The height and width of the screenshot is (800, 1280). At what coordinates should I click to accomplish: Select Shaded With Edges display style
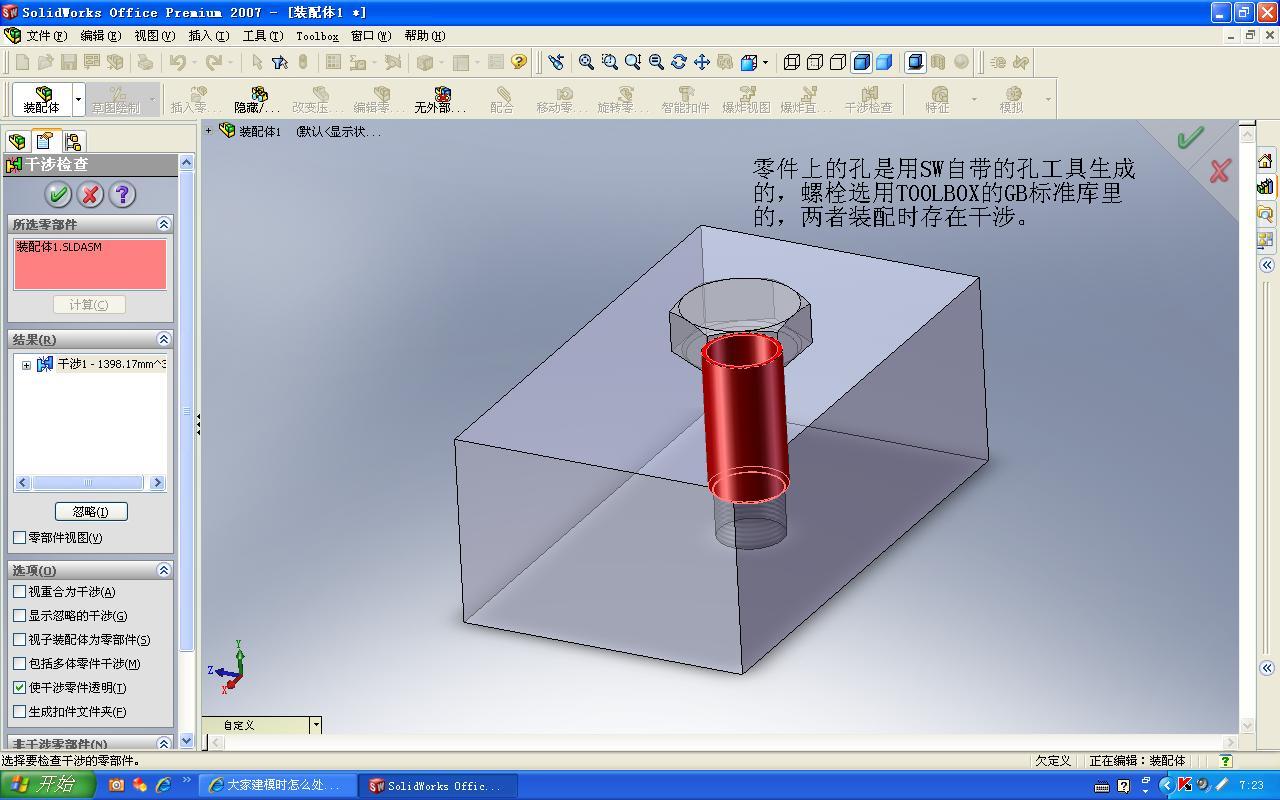(861, 62)
